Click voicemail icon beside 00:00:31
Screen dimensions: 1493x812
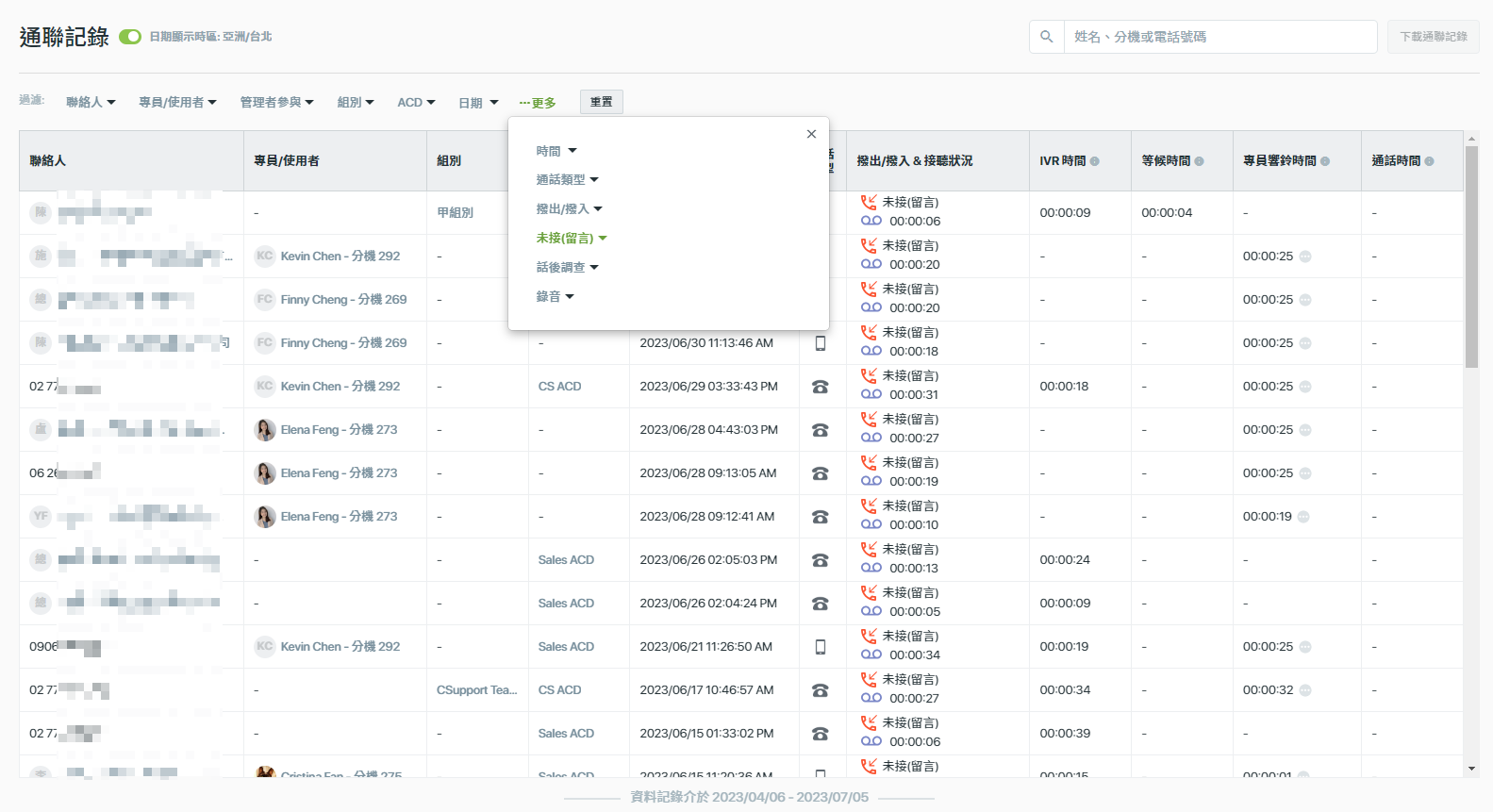coord(871,394)
